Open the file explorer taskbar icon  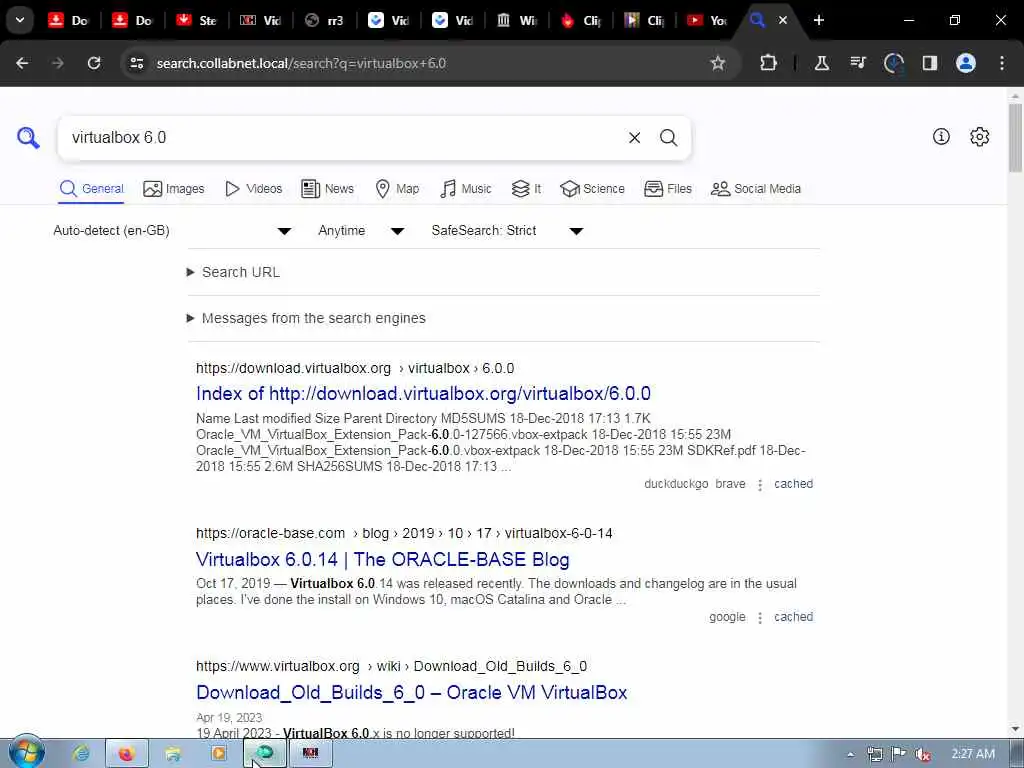click(173, 754)
